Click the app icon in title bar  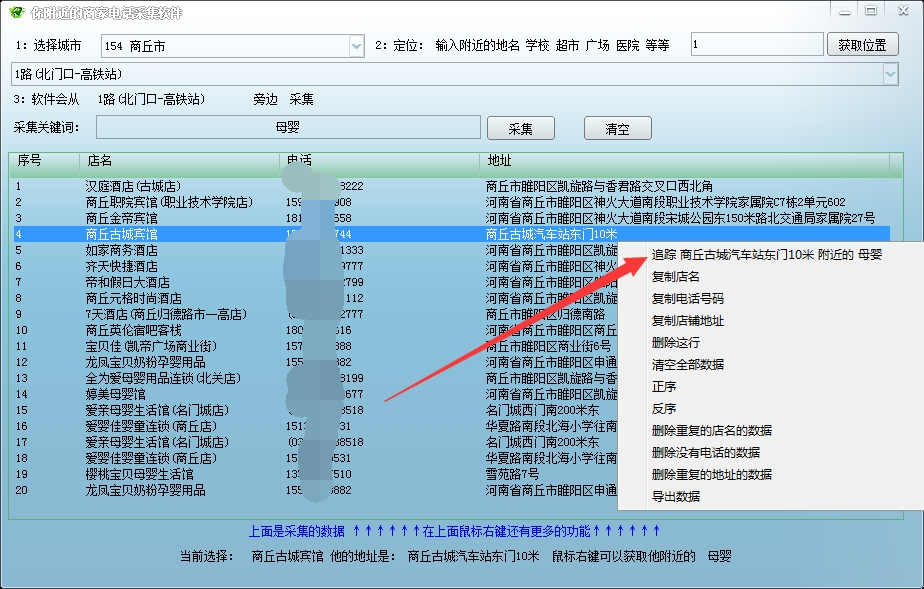(x=16, y=12)
